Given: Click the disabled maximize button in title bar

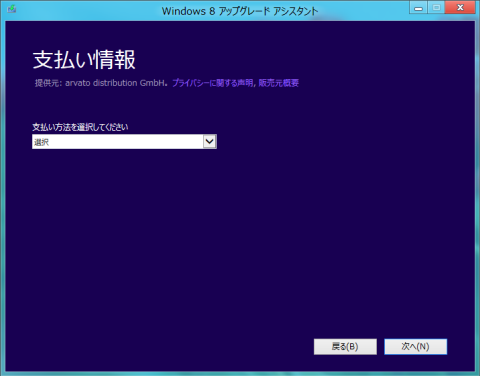Looking at the screenshot, I should point(436,7).
